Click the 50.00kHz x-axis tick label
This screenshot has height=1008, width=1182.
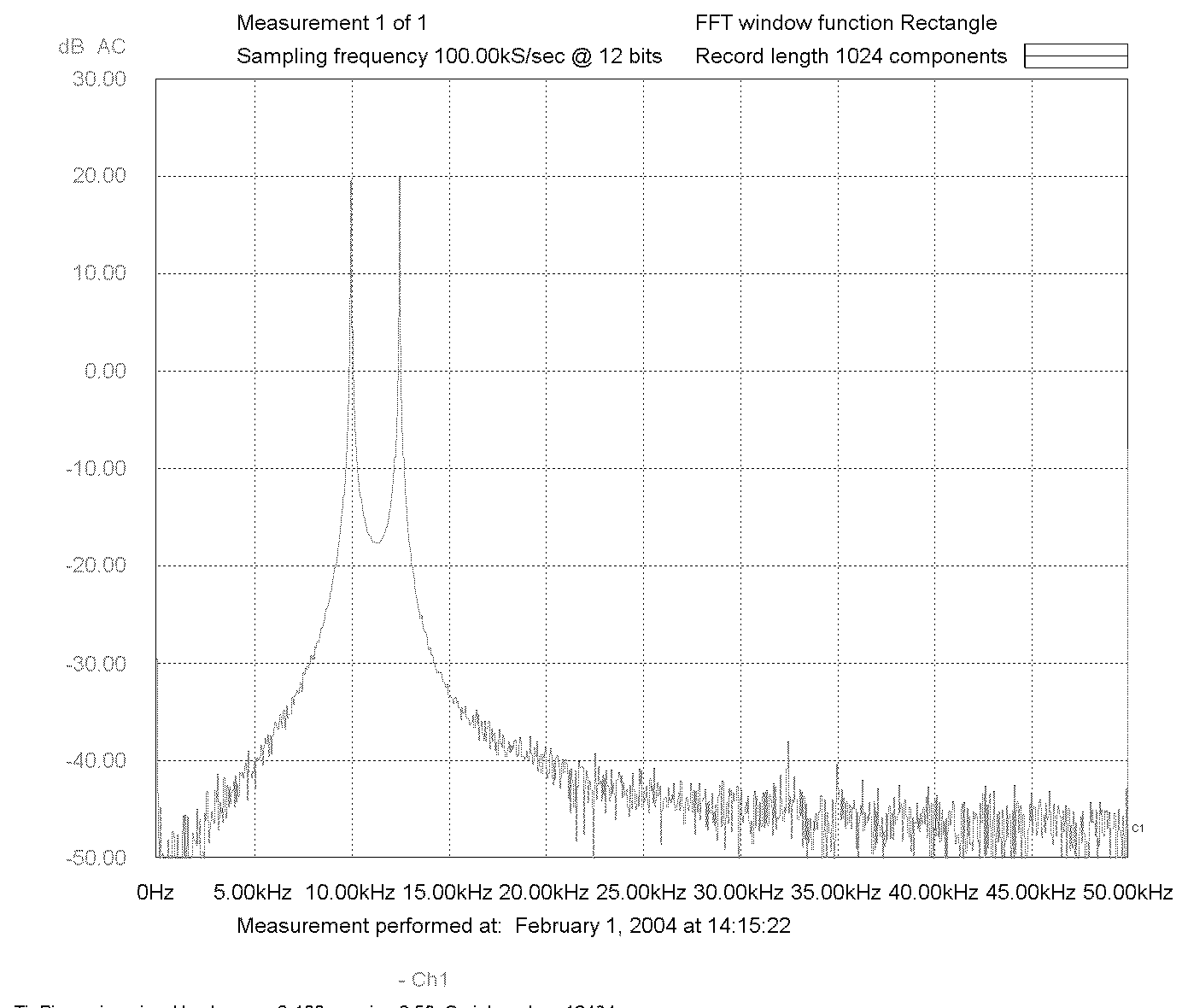[x=1127, y=893]
